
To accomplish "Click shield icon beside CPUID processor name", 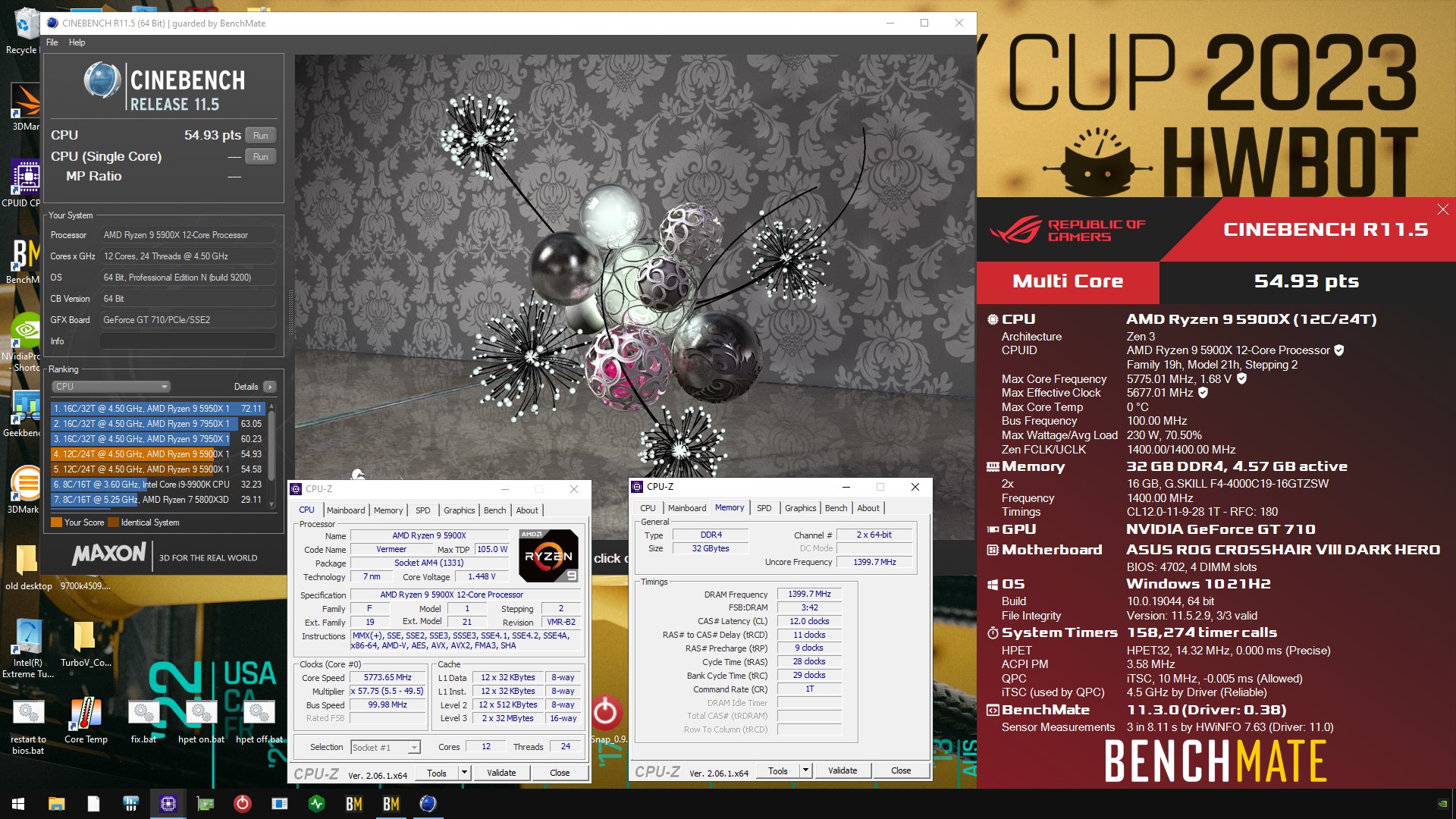I will pos(1339,350).
